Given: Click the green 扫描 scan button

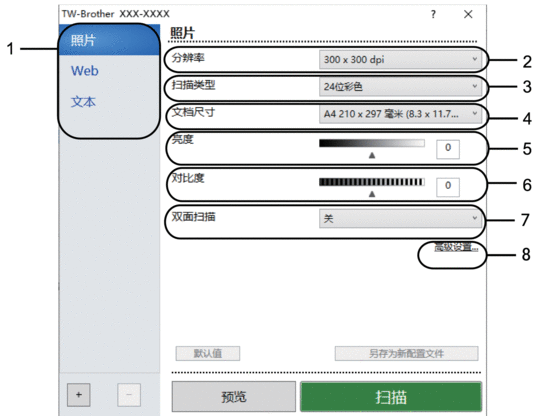Looking at the screenshot, I should coord(391,397).
